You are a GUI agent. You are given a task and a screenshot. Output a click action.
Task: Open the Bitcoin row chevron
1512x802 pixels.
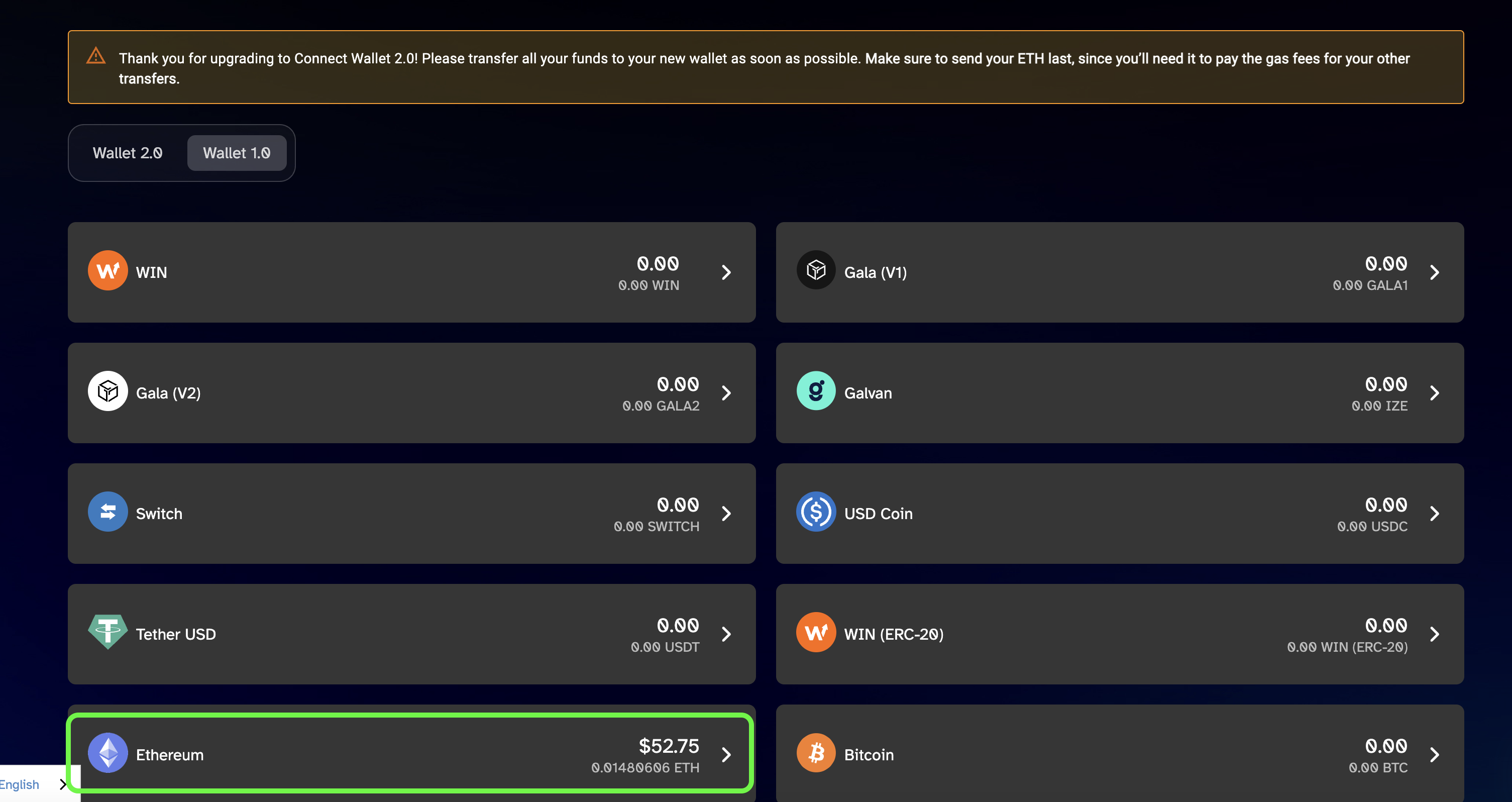(1435, 754)
